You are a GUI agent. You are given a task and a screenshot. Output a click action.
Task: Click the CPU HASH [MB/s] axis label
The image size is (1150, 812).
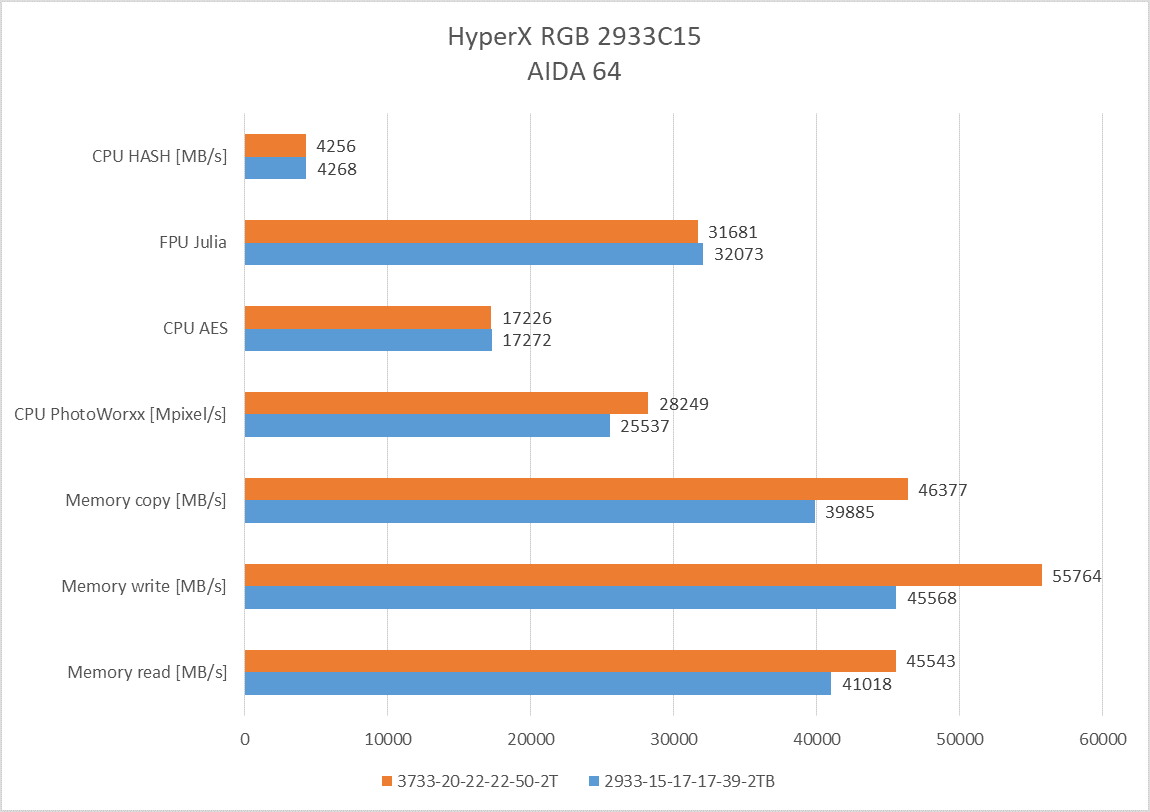click(x=160, y=156)
